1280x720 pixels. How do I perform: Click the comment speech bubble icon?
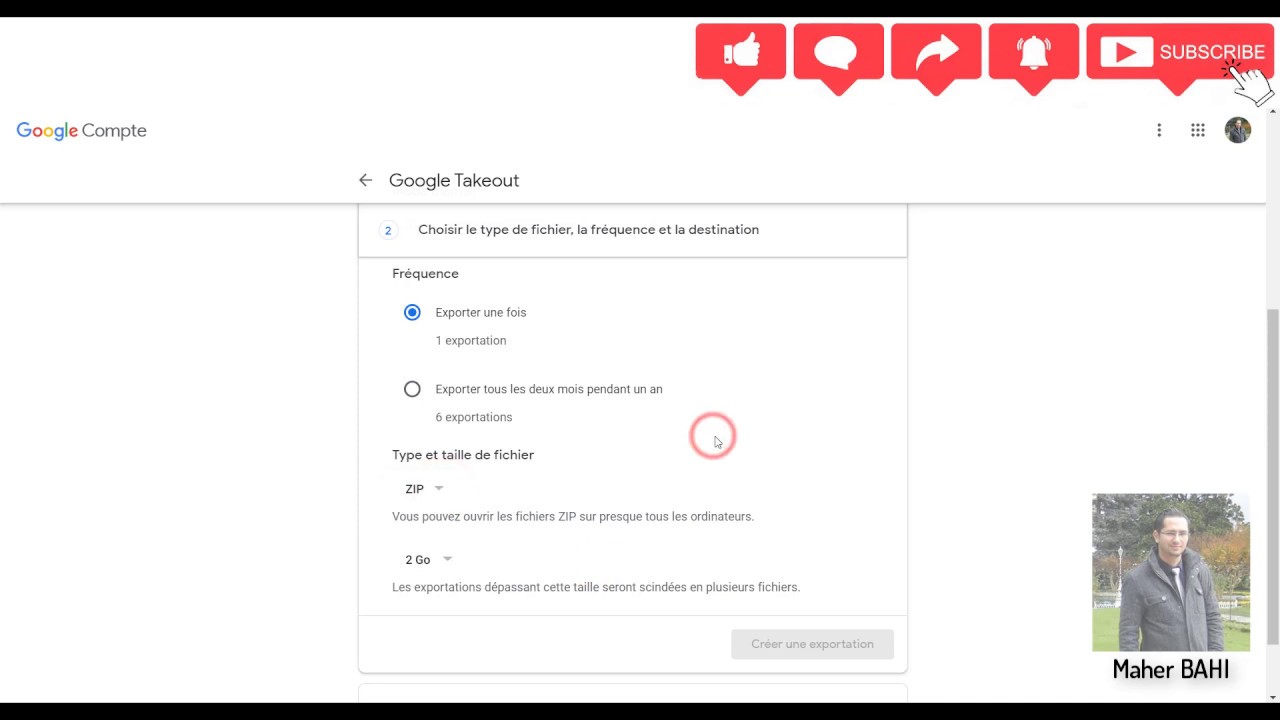838,52
